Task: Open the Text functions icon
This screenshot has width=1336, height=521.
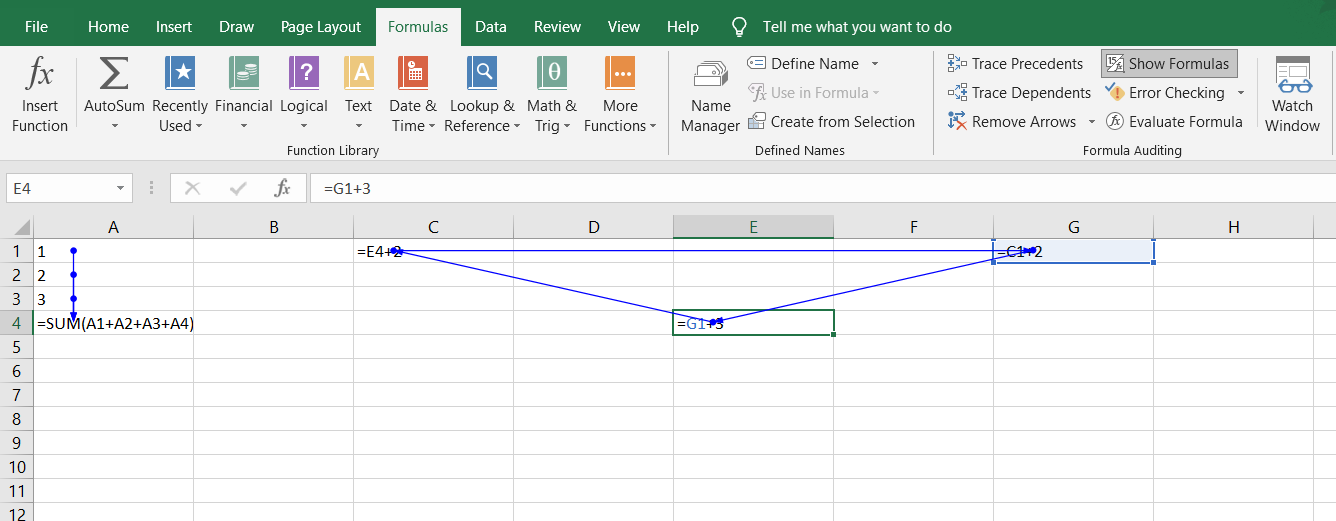Action: click(358, 74)
